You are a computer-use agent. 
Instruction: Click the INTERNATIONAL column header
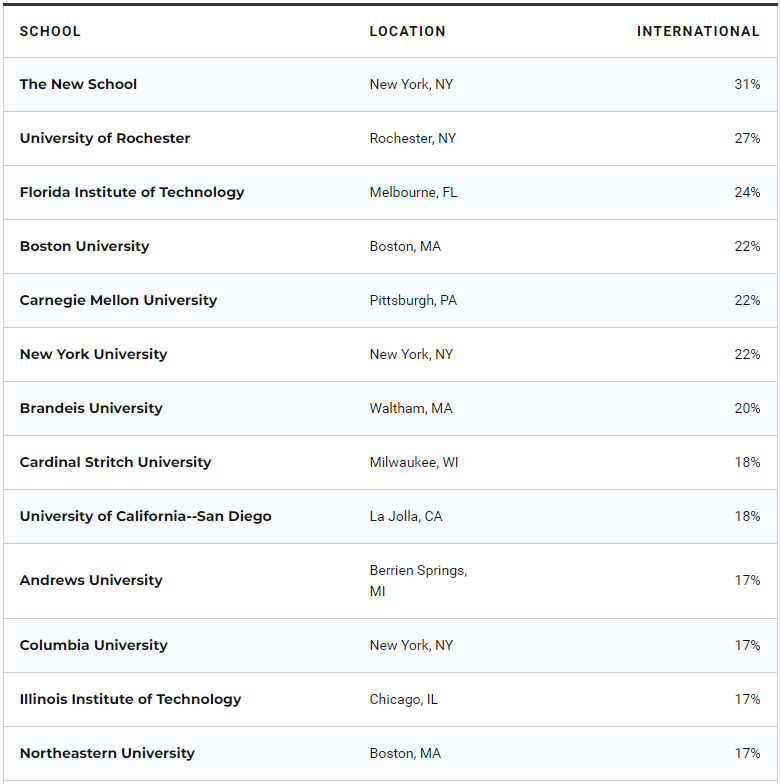[698, 31]
